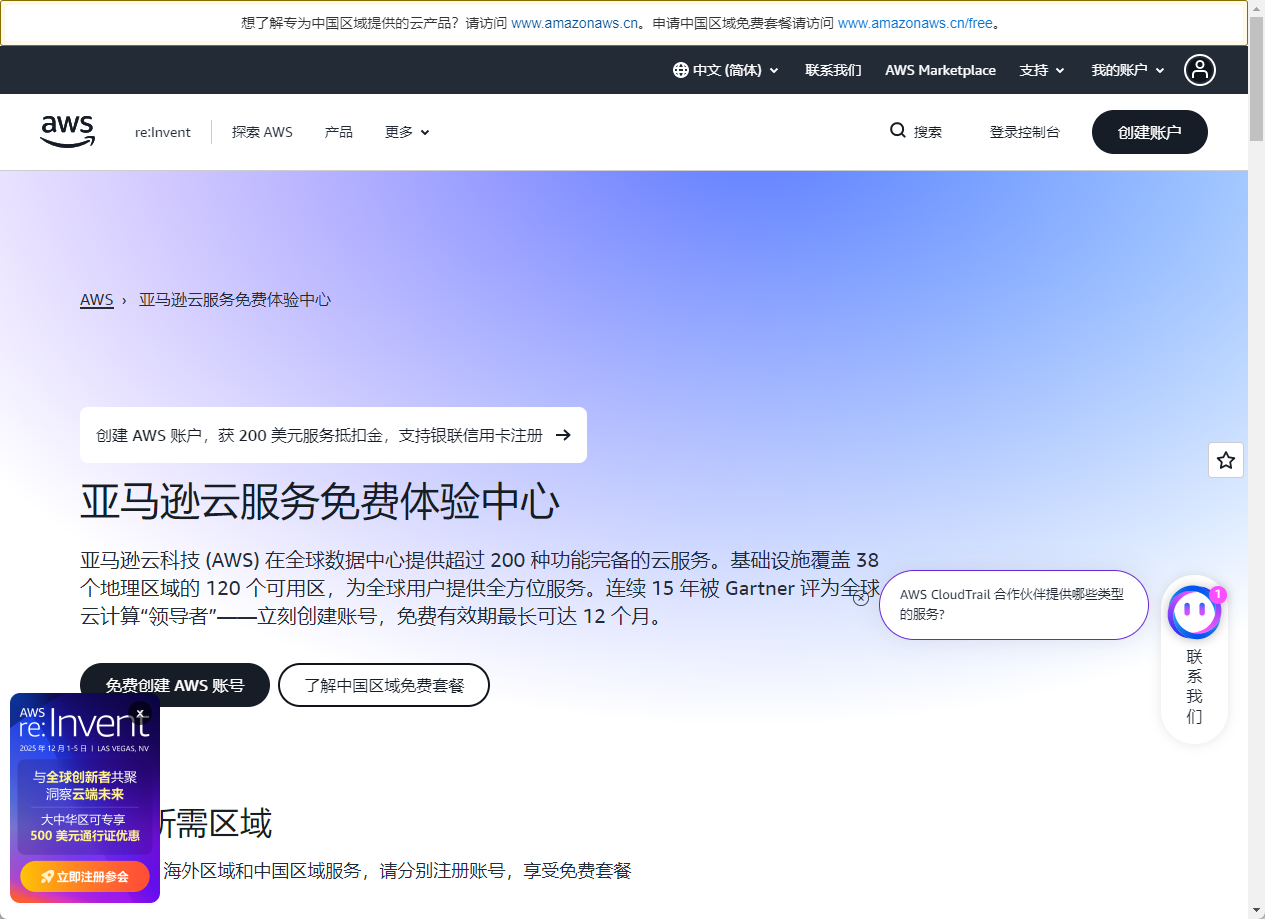The height and width of the screenshot is (919, 1265).
Task: Click the arrow on the 200 美元抵扣金 banner
Action: pos(563,435)
